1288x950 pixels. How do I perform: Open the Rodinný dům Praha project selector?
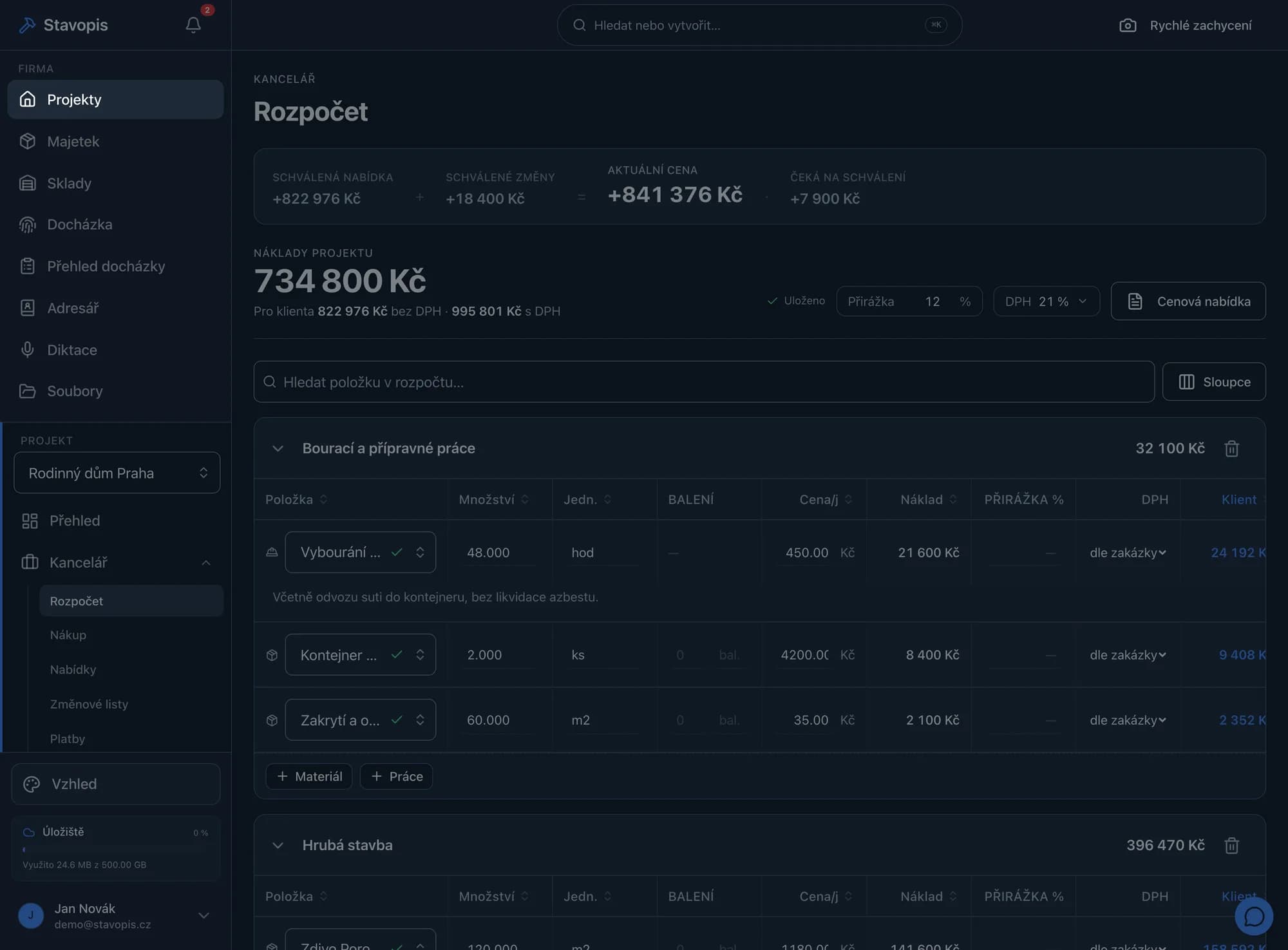pos(117,473)
